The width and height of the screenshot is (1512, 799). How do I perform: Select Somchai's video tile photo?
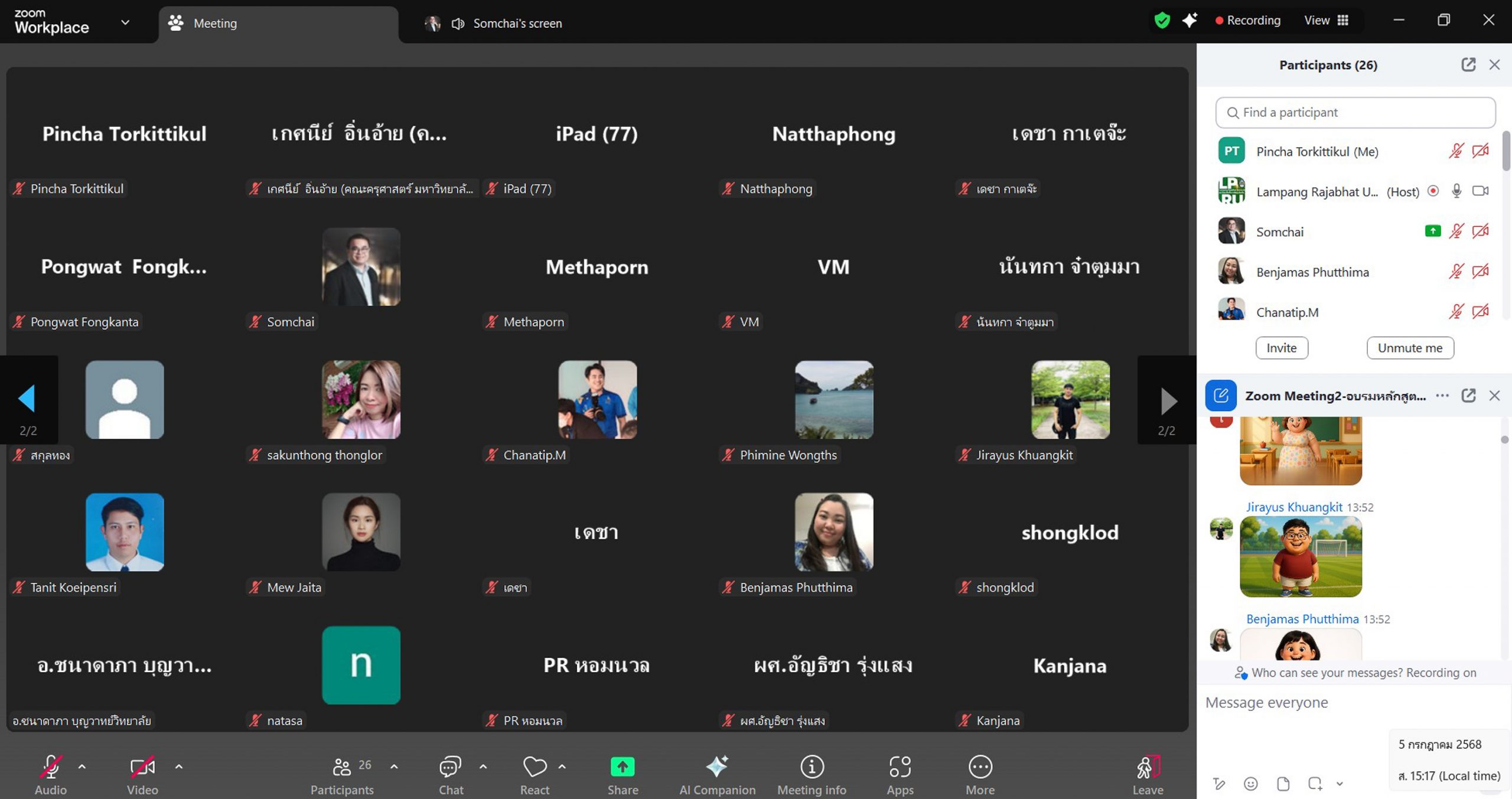point(361,266)
